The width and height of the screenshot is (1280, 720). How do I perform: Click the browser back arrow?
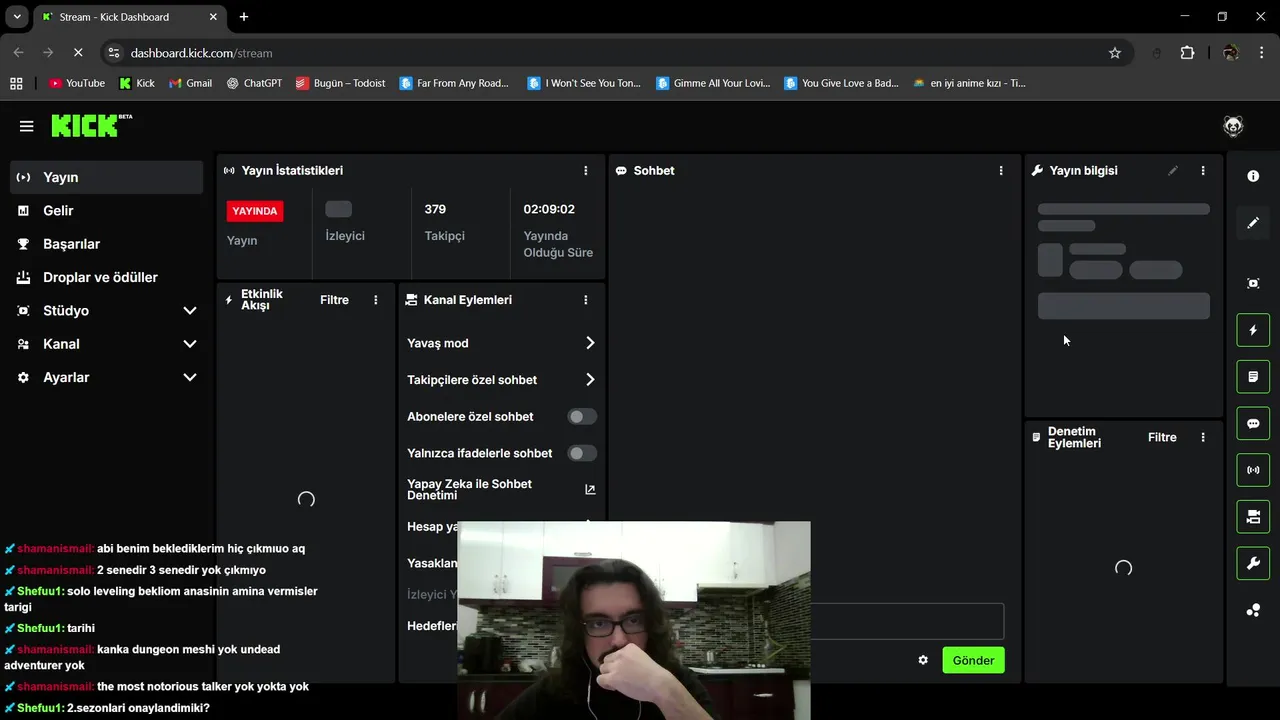pos(18,52)
